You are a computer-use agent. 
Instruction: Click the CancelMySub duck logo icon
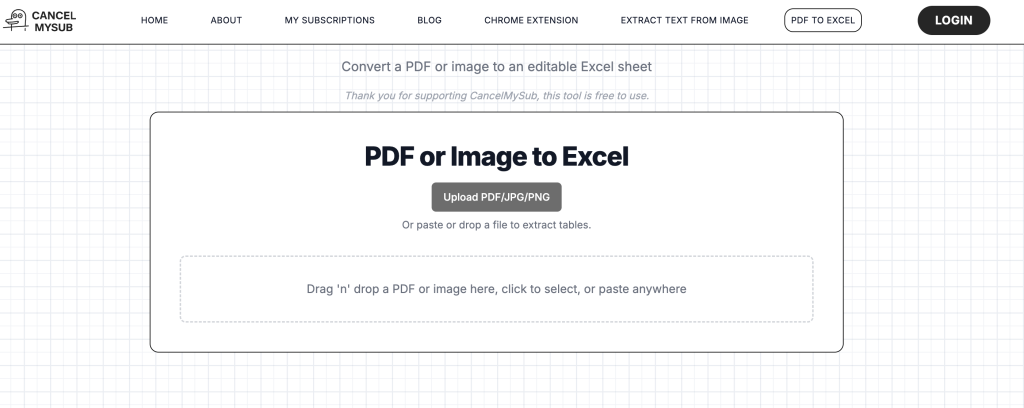pyautogui.click(x=15, y=20)
